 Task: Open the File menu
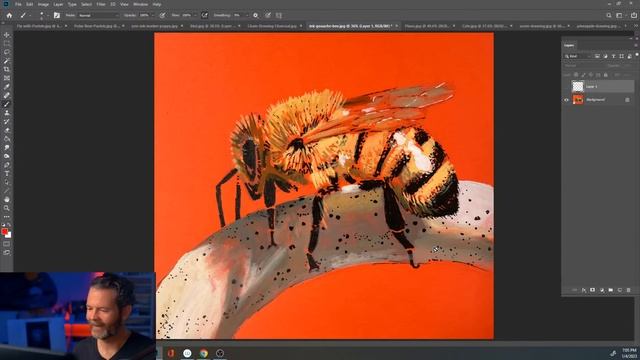tap(18, 4)
